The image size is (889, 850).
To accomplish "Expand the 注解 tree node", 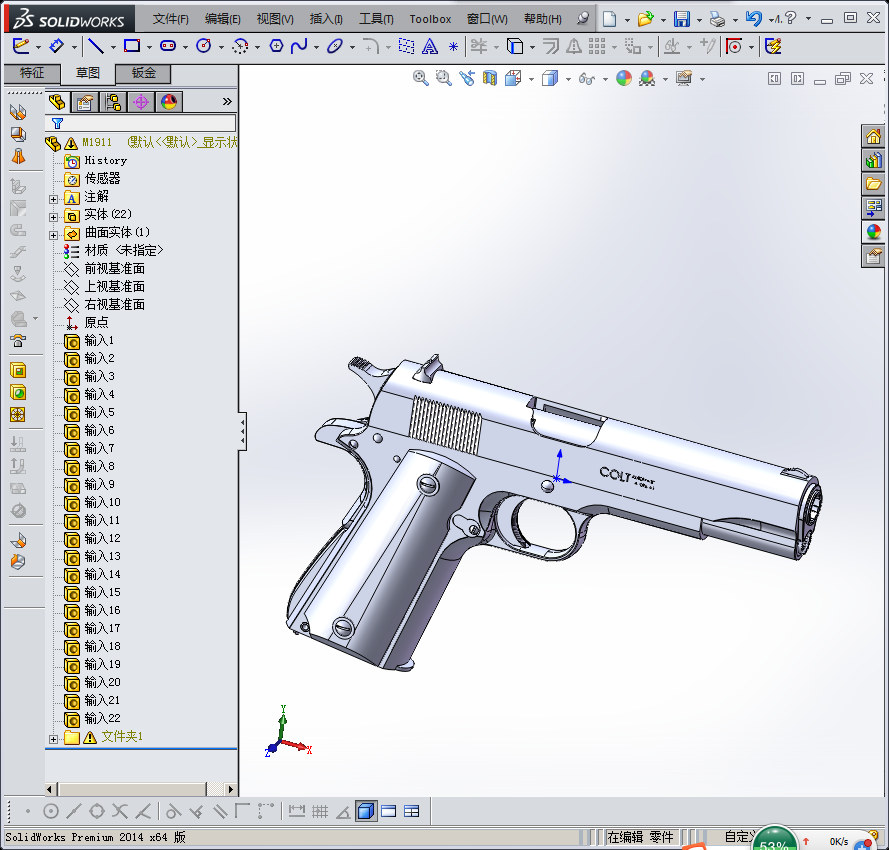I will tap(53, 197).
